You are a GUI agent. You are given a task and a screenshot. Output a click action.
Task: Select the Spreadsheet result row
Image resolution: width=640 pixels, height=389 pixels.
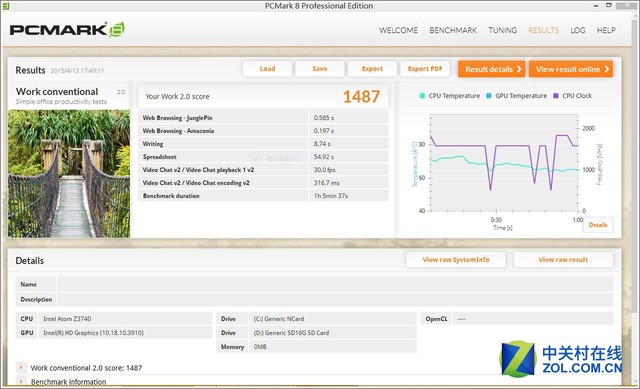point(263,157)
